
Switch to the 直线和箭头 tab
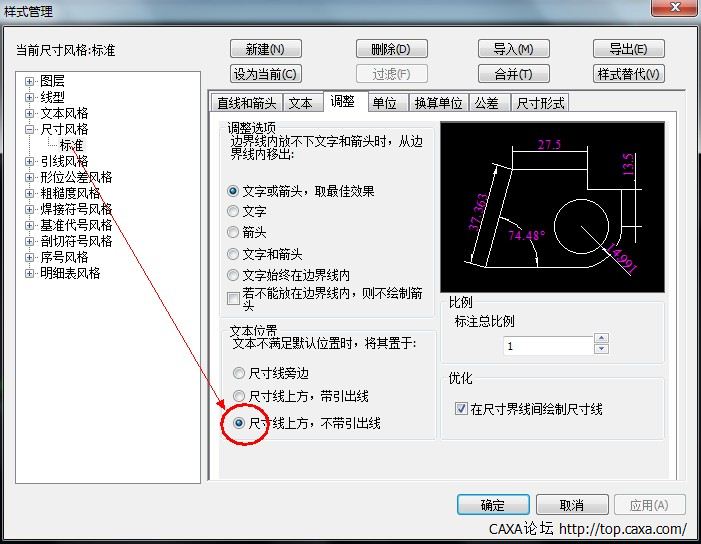coord(246,103)
